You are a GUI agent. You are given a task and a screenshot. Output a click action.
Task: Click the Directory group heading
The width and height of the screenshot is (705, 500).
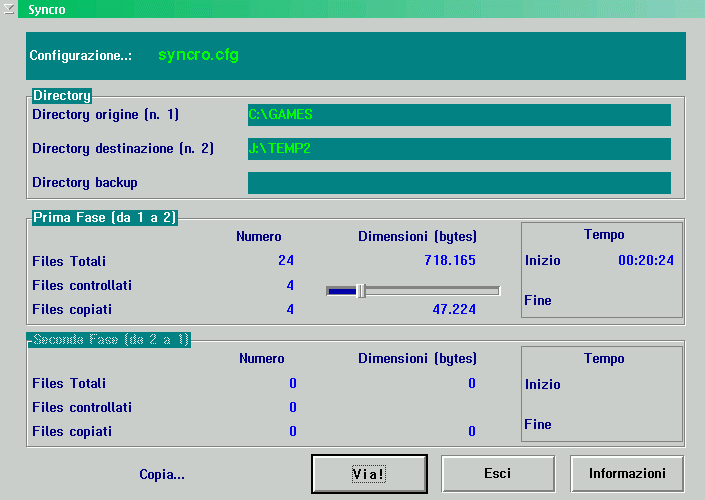coord(62,96)
